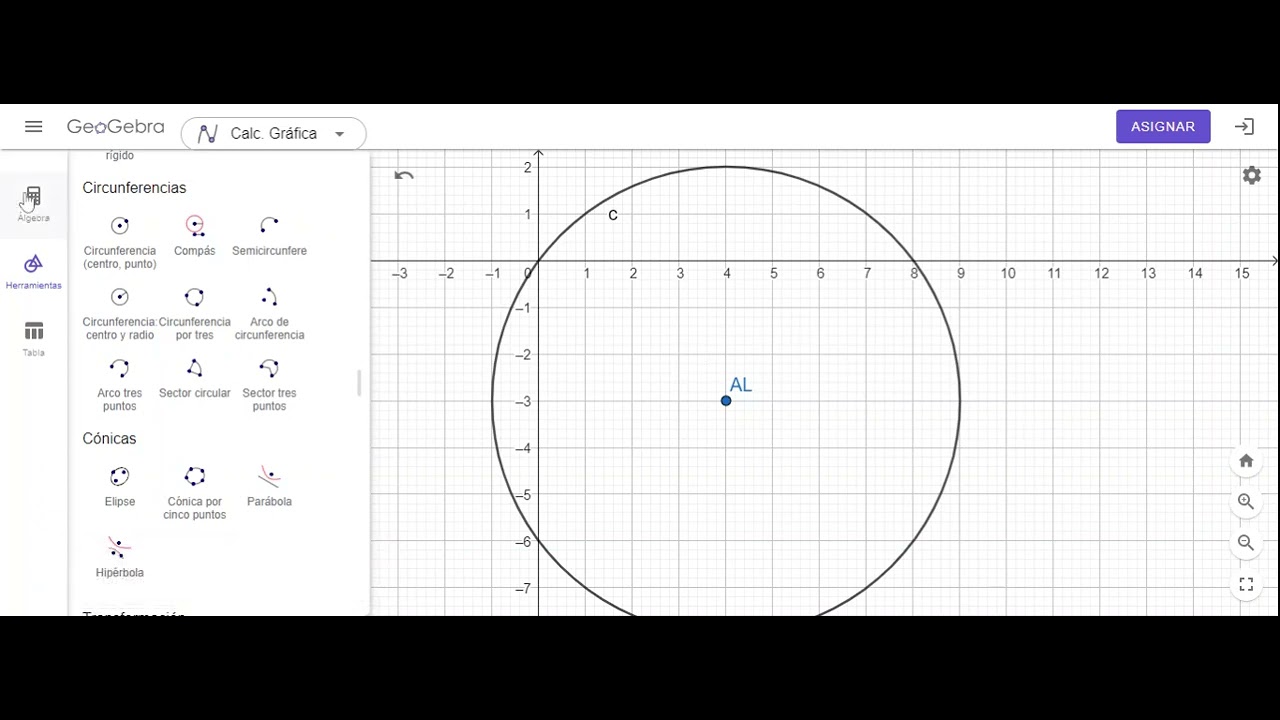Select Circunferencia (centro, punto) tool
Image resolution: width=1280 pixels, height=720 pixels.
click(120, 242)
